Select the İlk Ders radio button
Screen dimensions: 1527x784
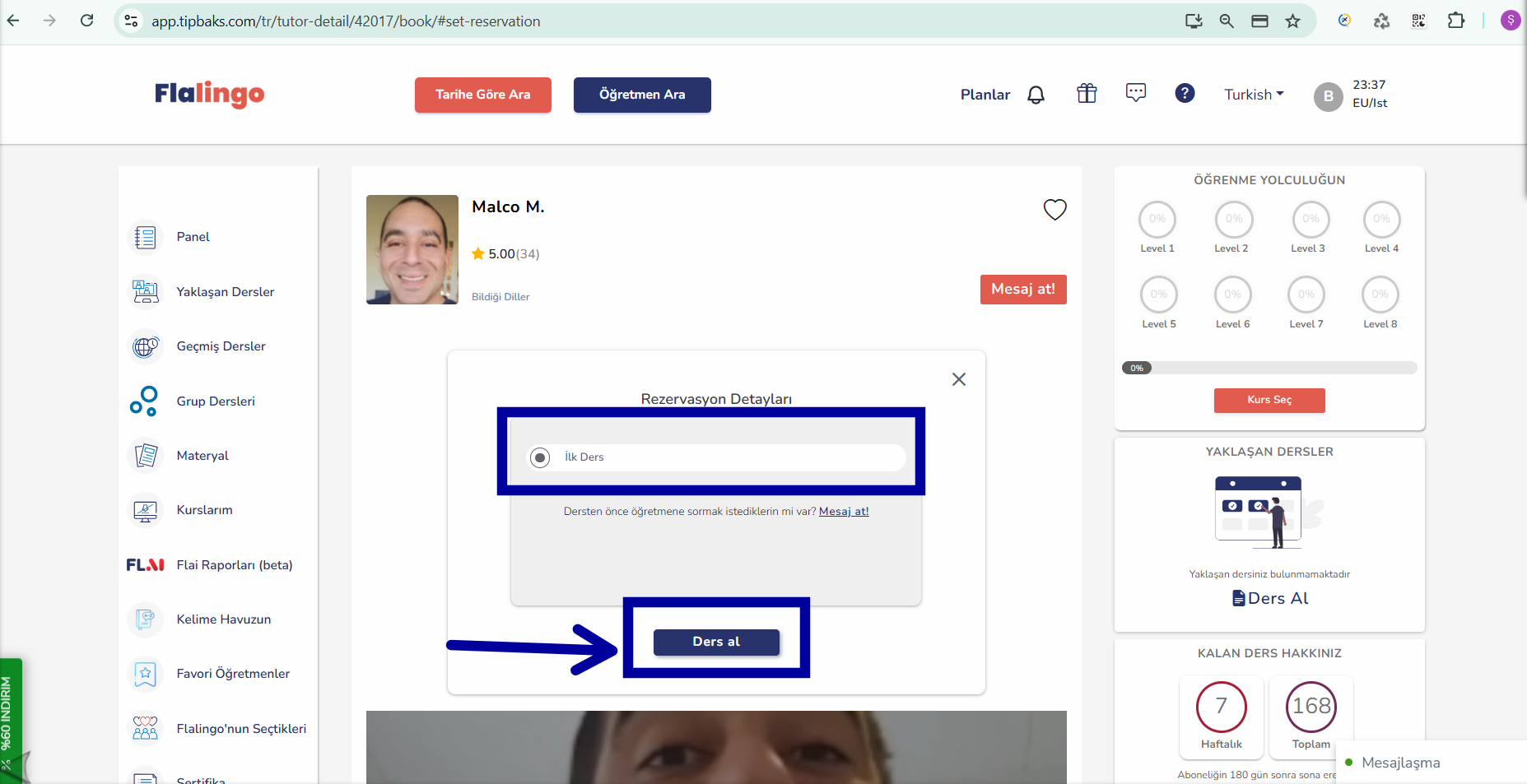[x=540, y=457]
